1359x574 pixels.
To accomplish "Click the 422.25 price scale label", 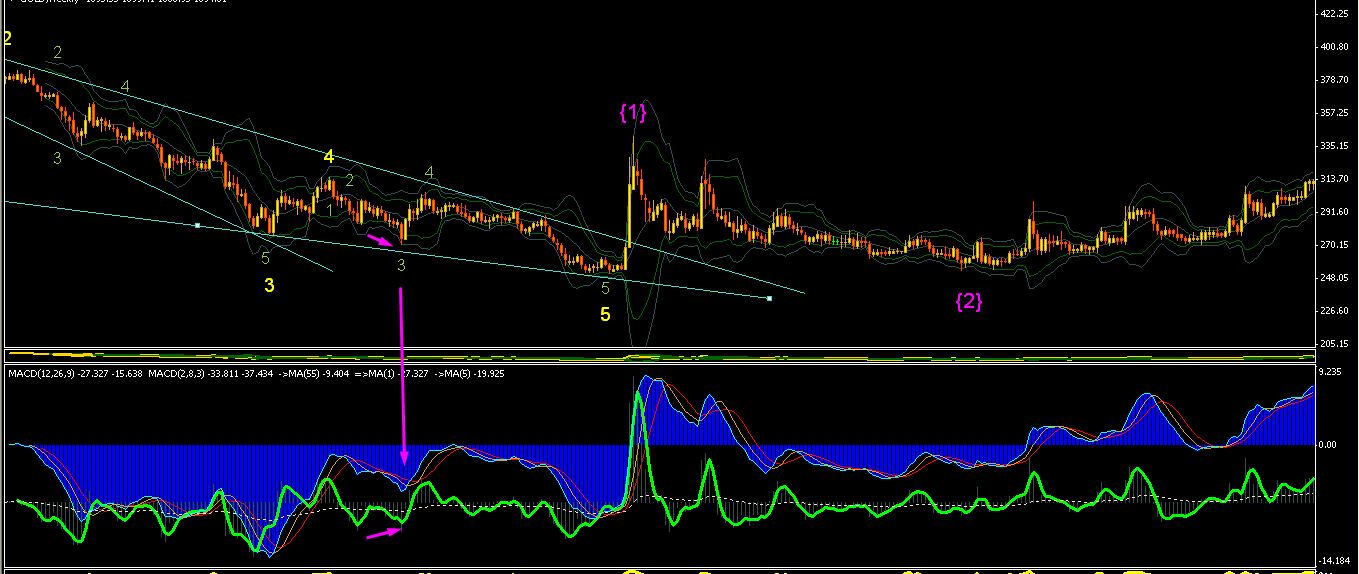I will (x=1334, y=14).
